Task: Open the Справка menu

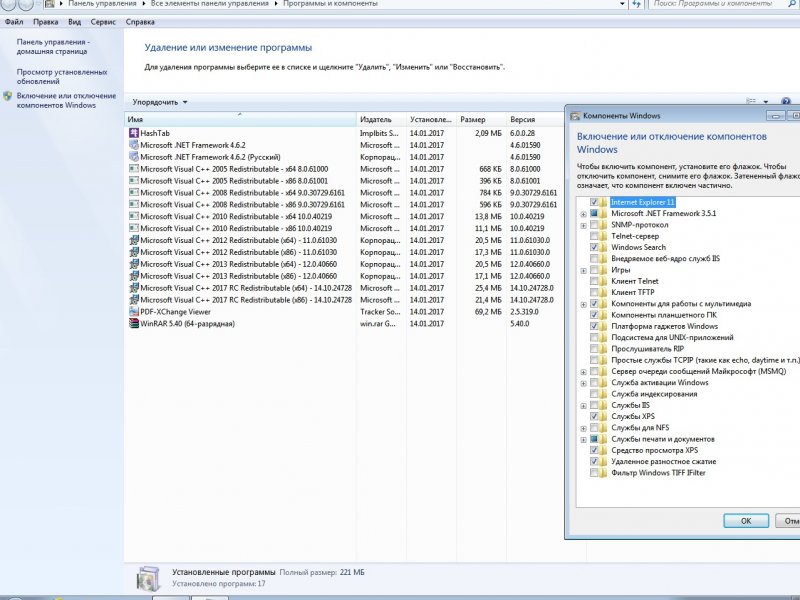Action: coord(140,22)
